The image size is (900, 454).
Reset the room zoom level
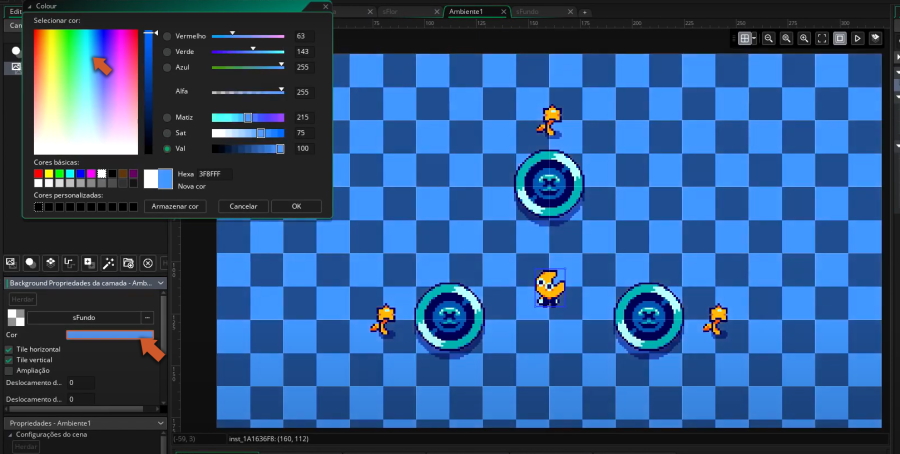pyautogui.click(x=786, y=38)
